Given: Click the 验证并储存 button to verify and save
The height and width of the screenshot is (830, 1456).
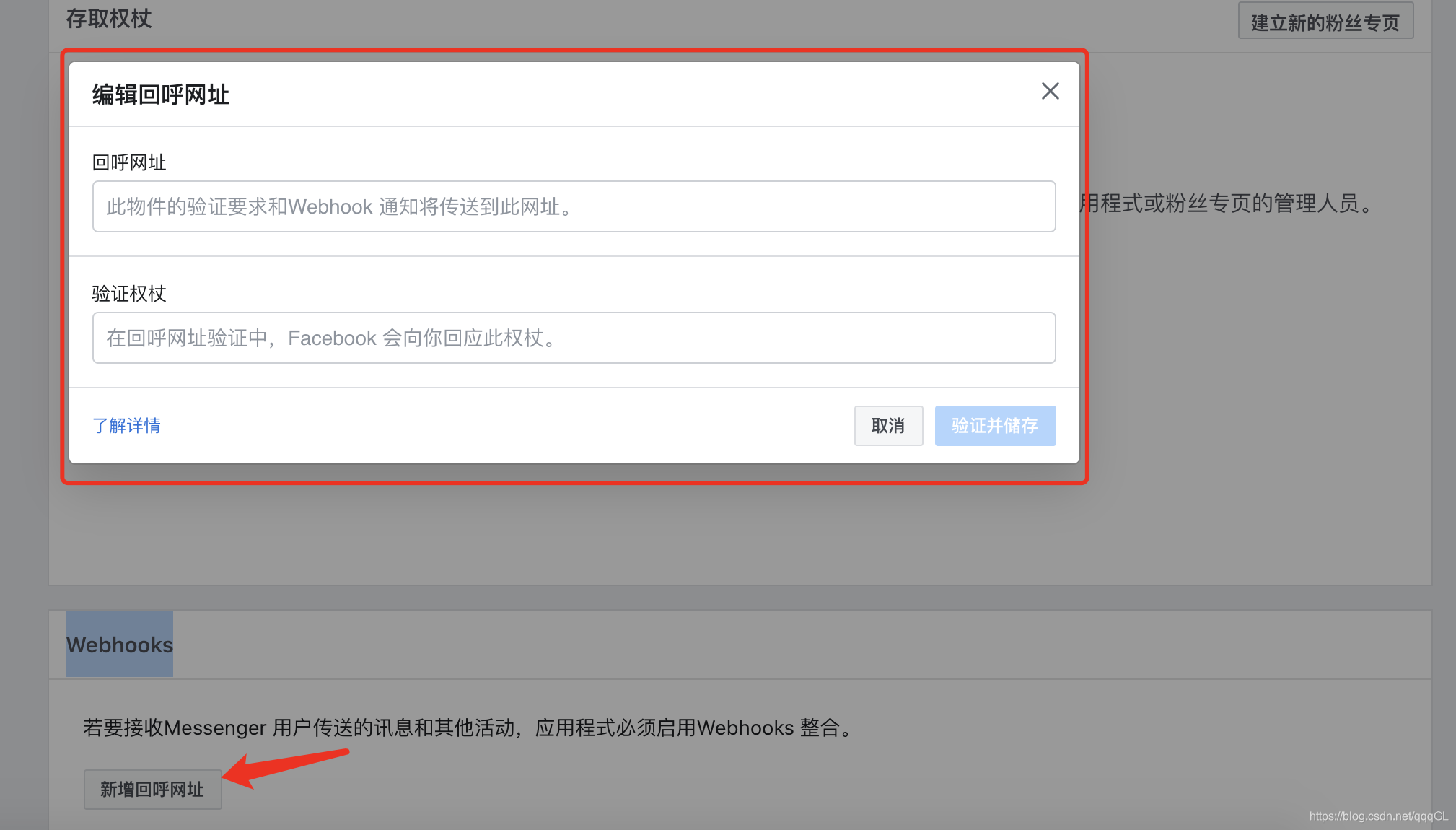Looking at the screenshot, I should (x=995, y=425).
